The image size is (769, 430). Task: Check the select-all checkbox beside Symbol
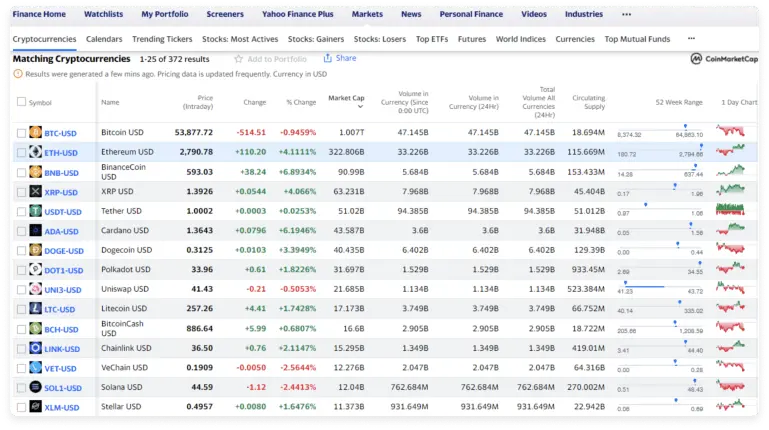[x=22, y=102]
